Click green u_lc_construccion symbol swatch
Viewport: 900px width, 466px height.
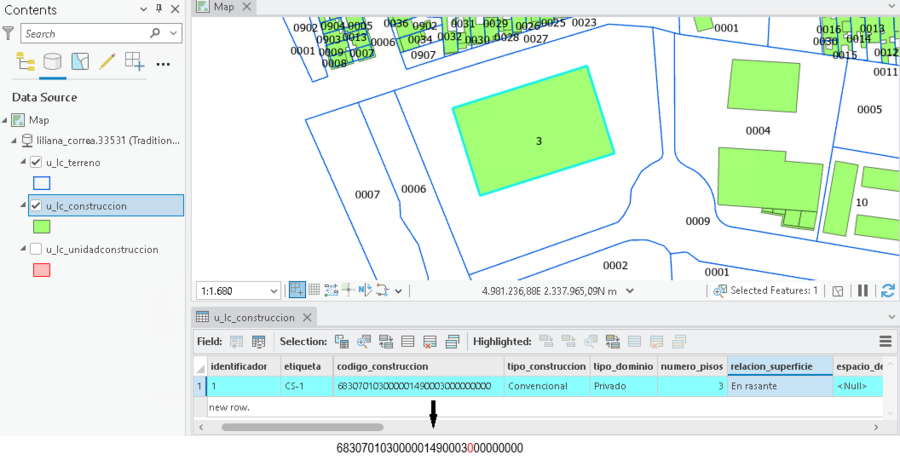coord(42,227)
